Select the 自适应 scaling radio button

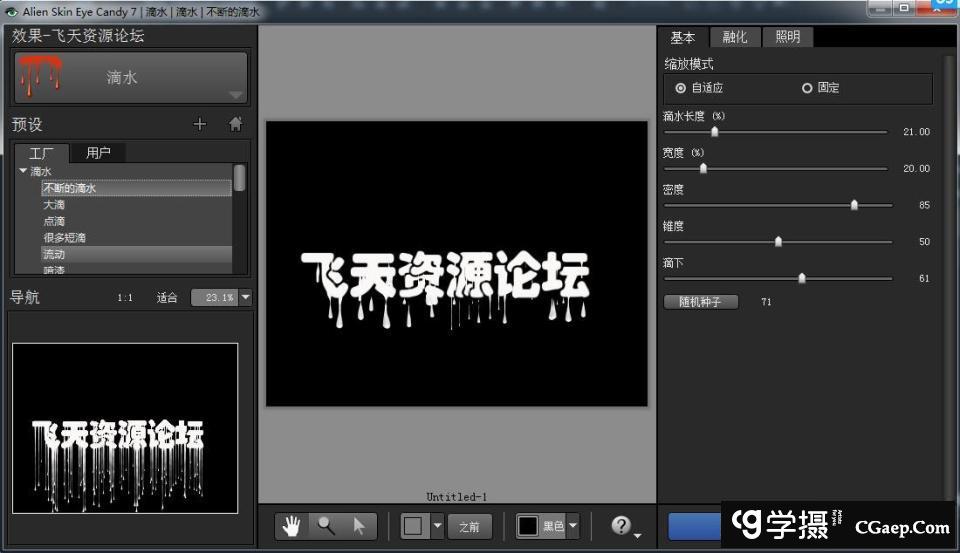tap(681, 88)
